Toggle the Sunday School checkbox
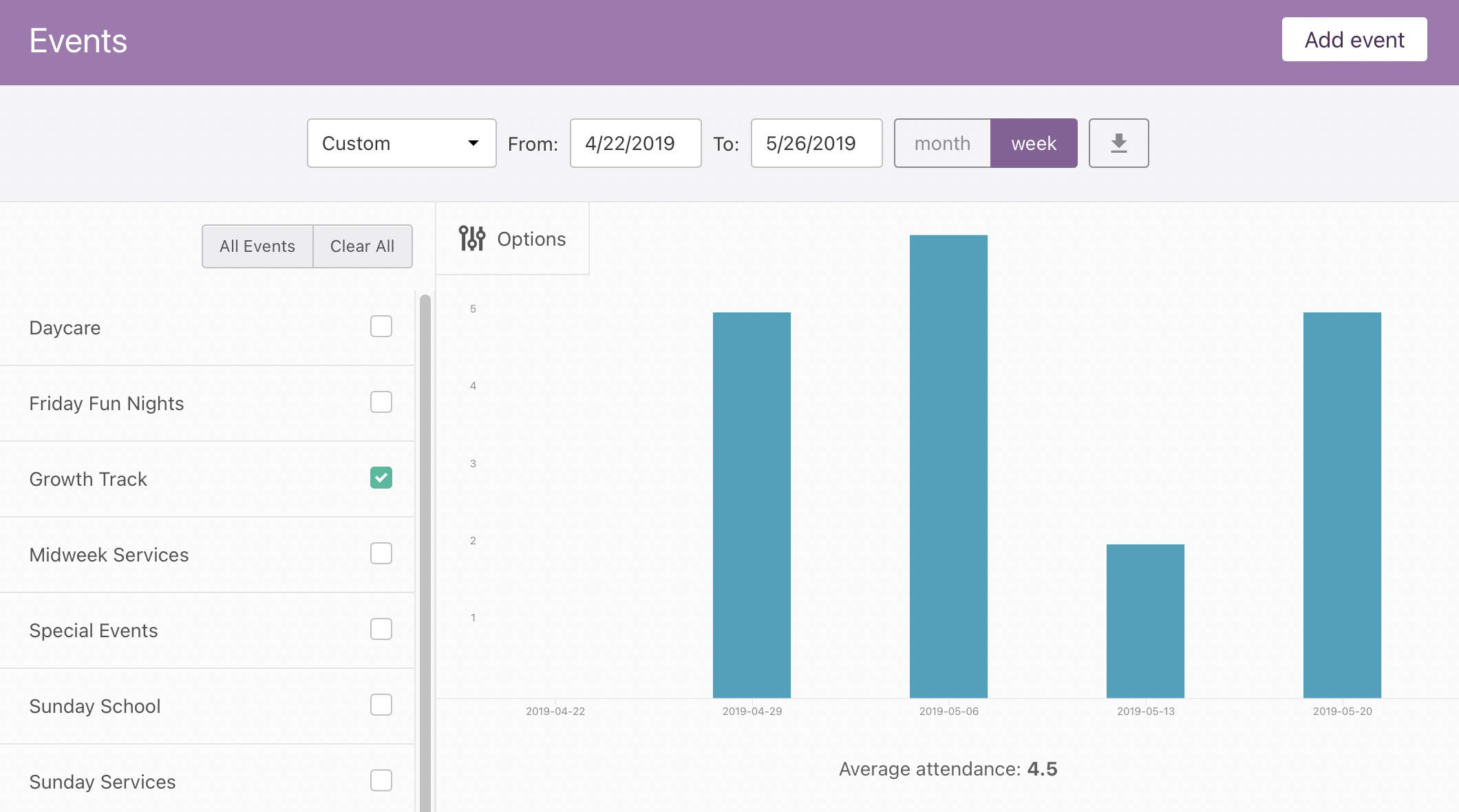1459x812 pixels. click(381, 705)
